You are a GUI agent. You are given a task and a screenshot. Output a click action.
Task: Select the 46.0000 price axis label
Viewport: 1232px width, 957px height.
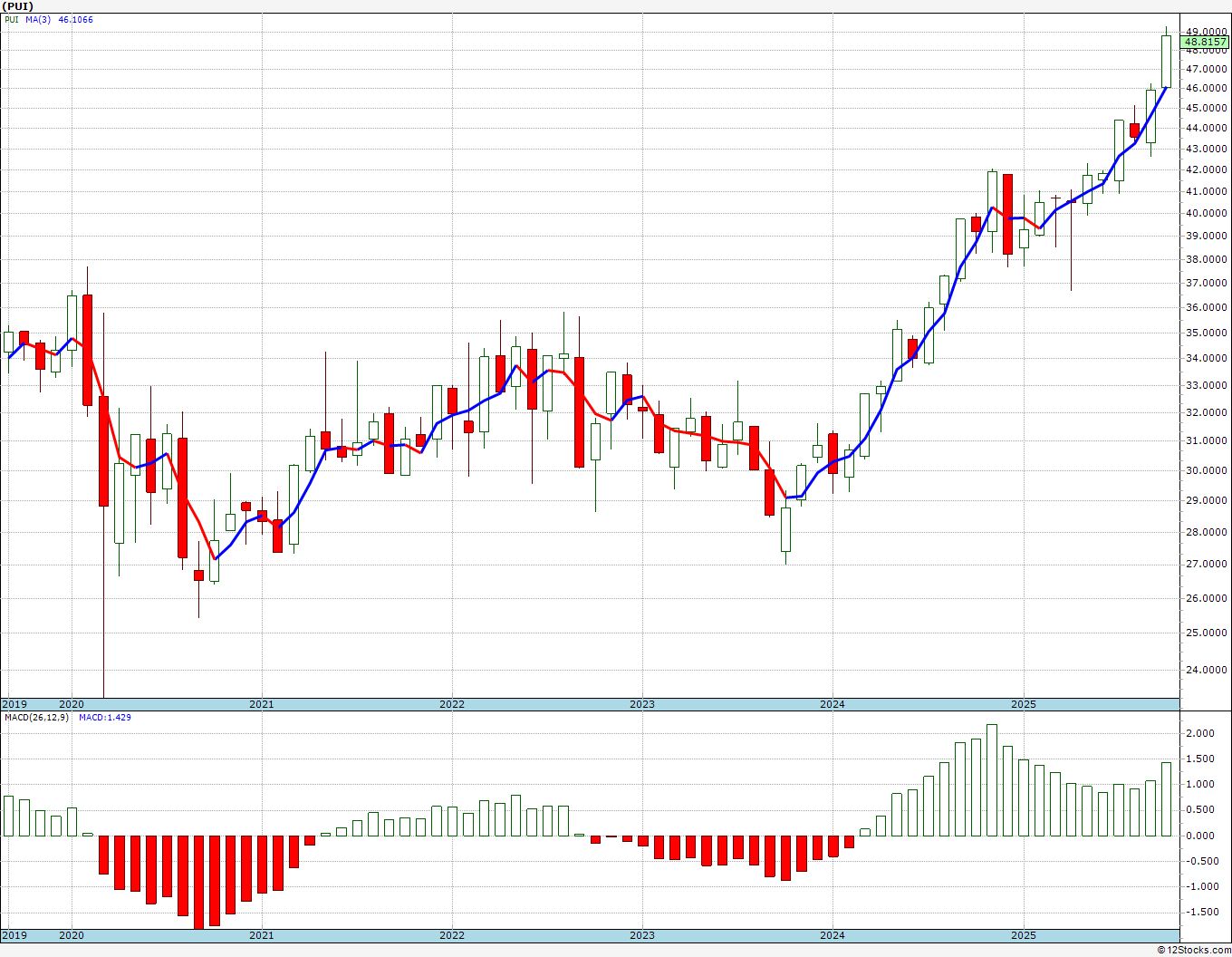pyautogui.click(x=1206, y=88)
